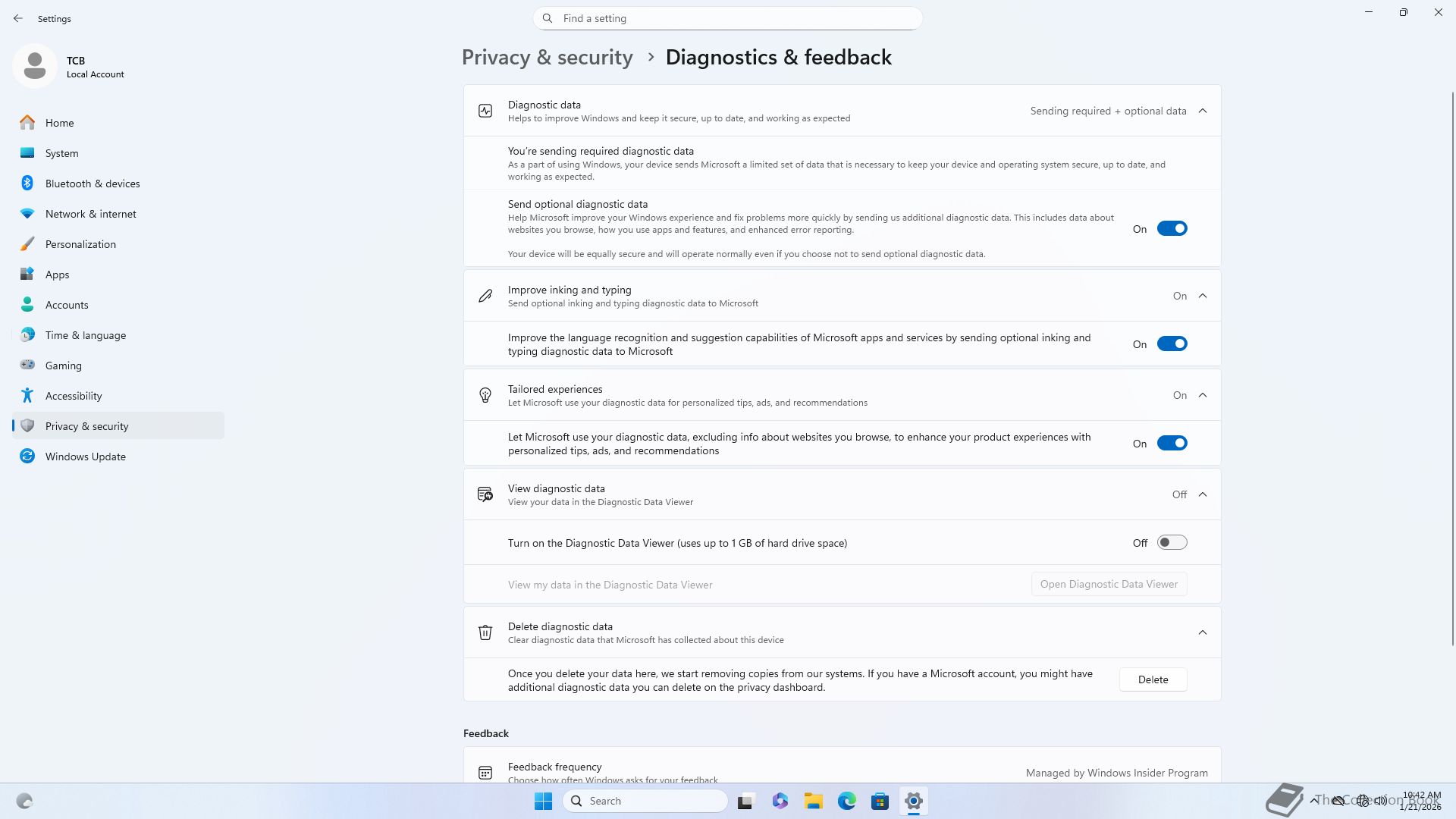The height and width of the screenshot is (819, 1456).
Task: Open File Explorer from the taskbar
Action: click(x=813, y=801)
